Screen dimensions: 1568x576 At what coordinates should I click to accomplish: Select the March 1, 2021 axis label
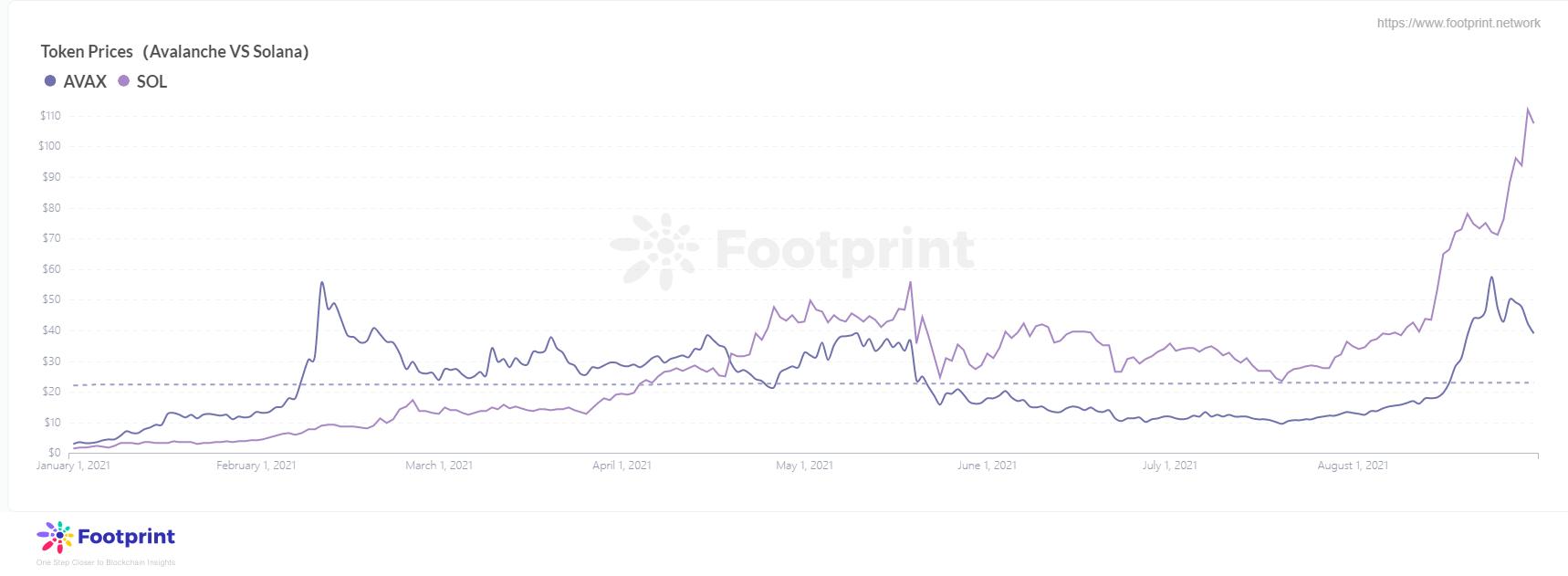439,466
